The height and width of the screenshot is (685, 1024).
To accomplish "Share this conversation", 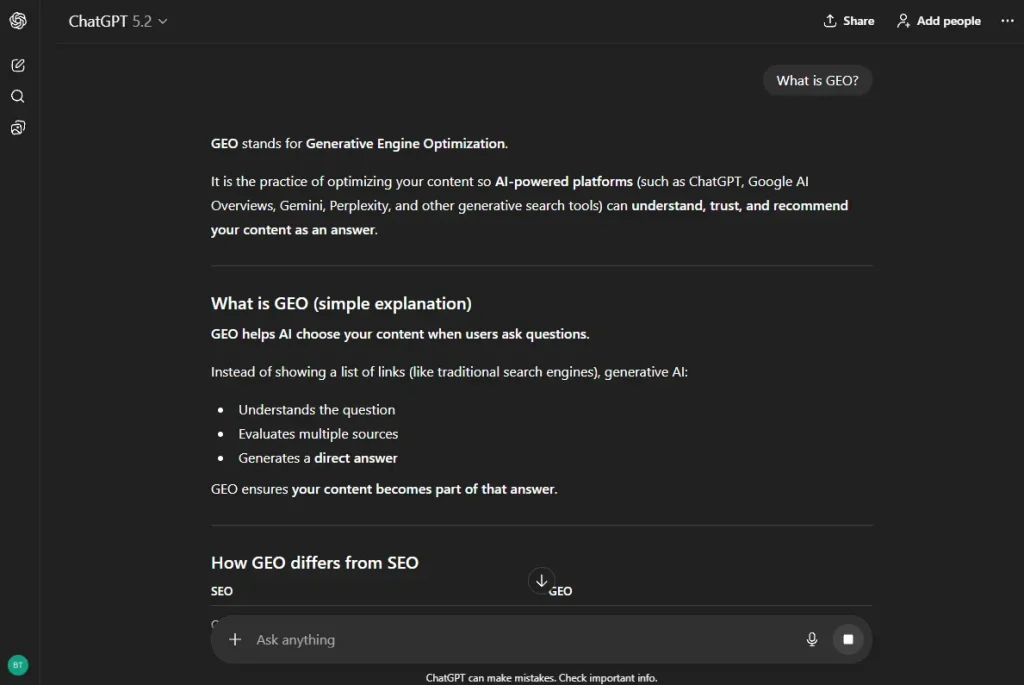I will pos(848,20).
